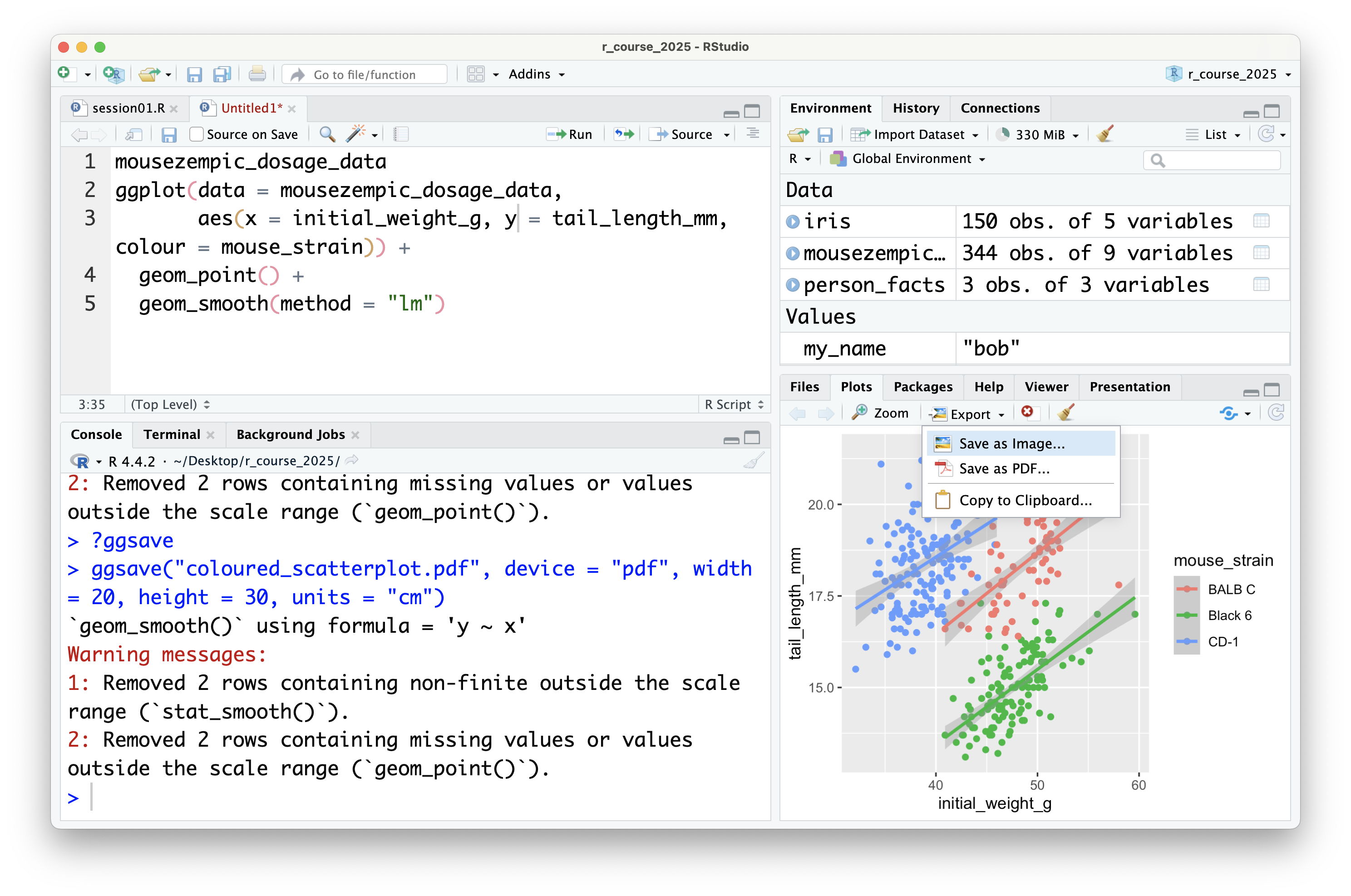Viewport: 1351px width, 896px height.
Task: Click the Go to file/function field
Action: tap(365, 75)
